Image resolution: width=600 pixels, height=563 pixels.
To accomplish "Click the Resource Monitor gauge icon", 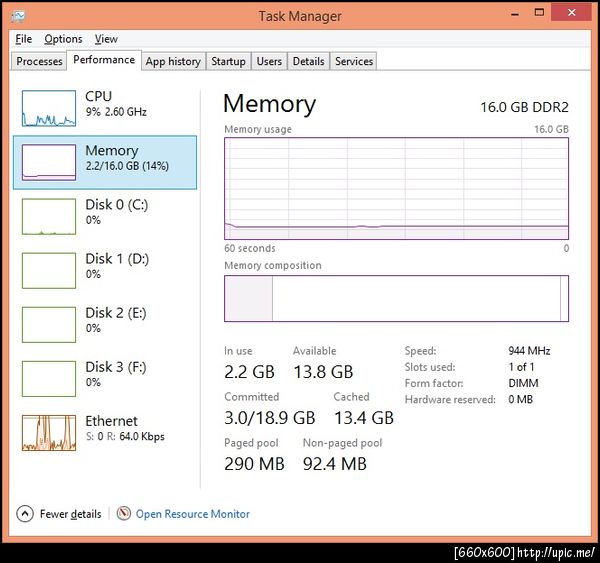I will tap(124, 514).
